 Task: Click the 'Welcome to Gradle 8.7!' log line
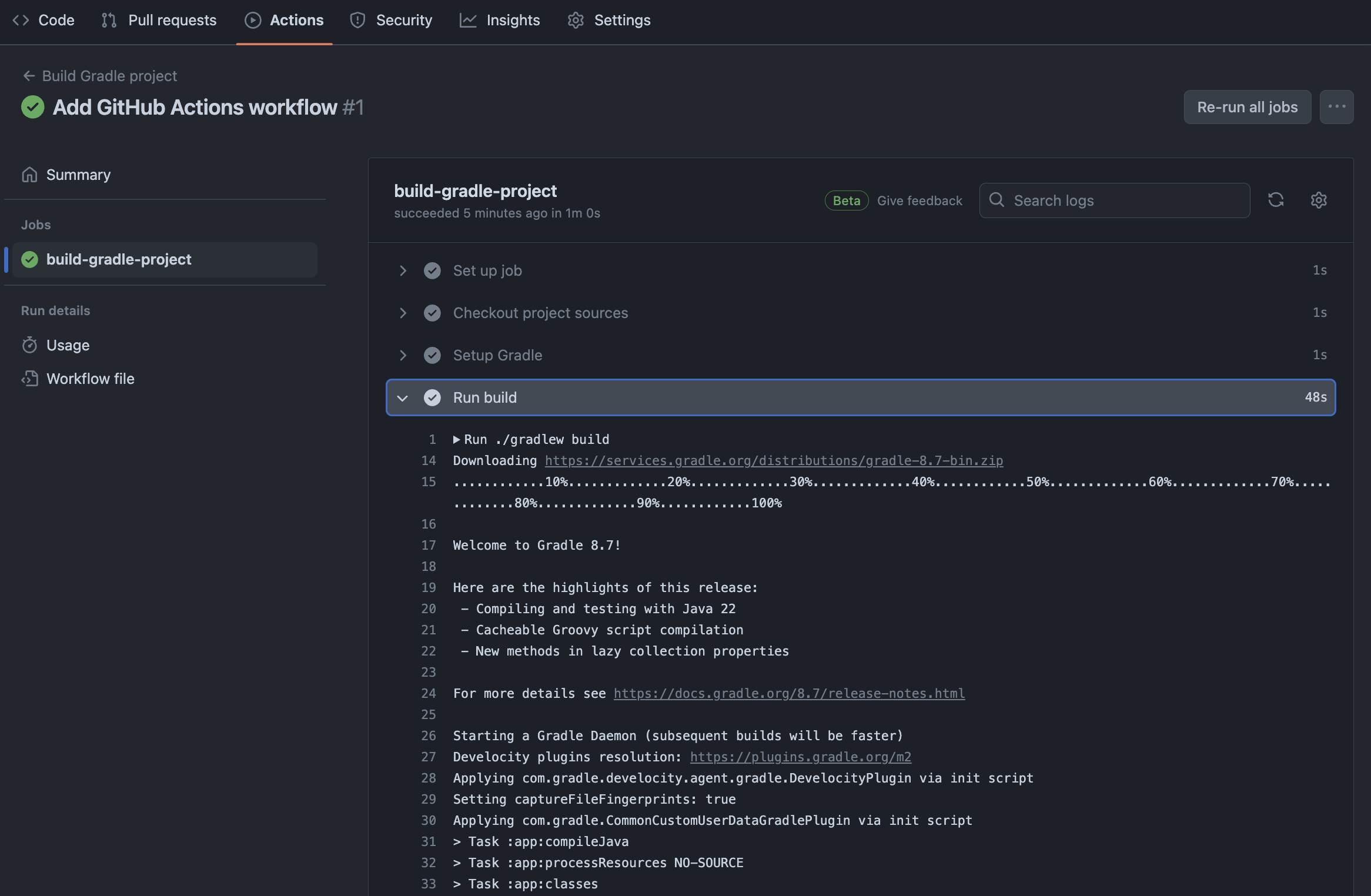[x=537, y=545]
